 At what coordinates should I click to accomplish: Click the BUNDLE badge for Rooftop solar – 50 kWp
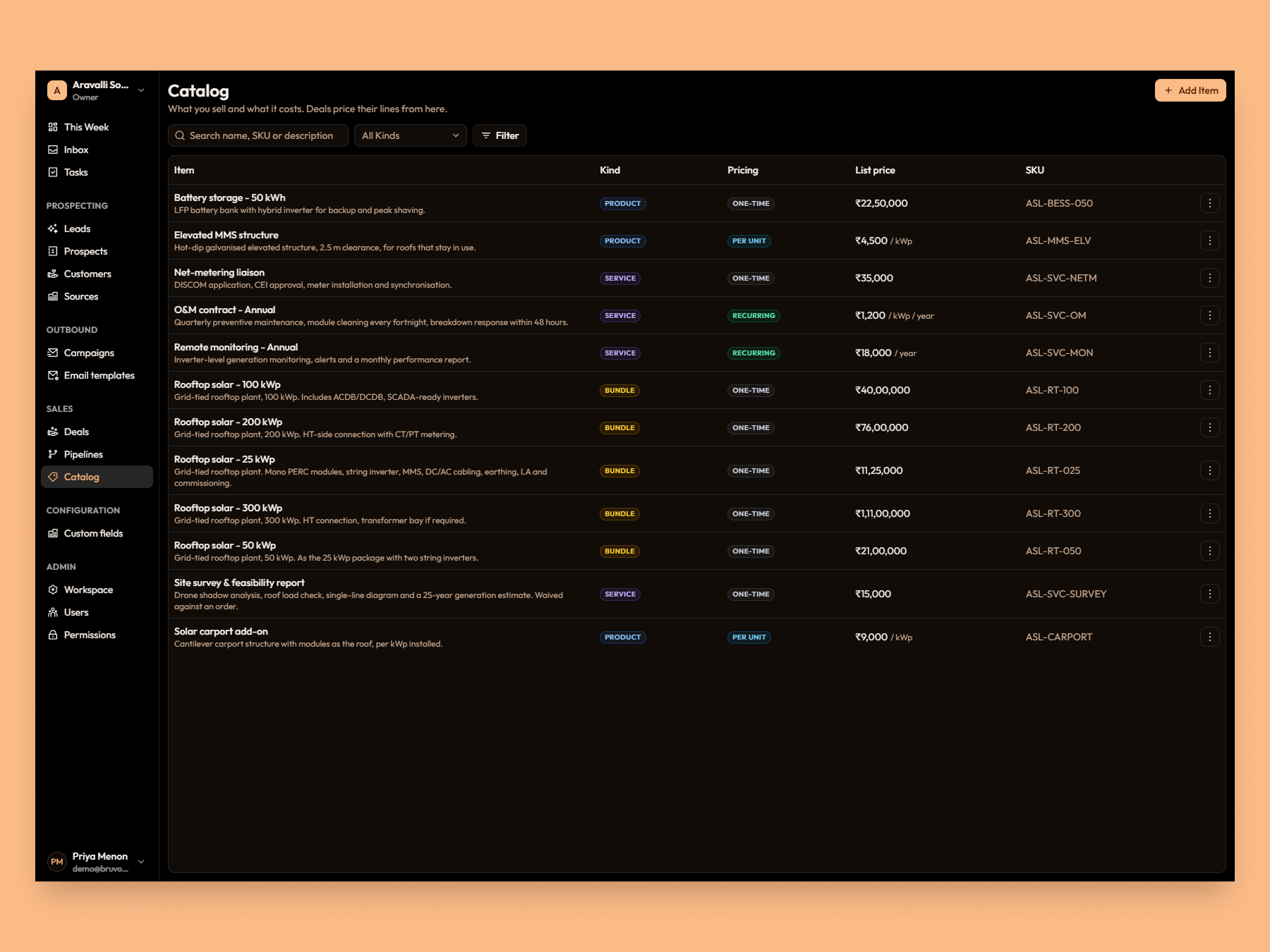(619, 551)
